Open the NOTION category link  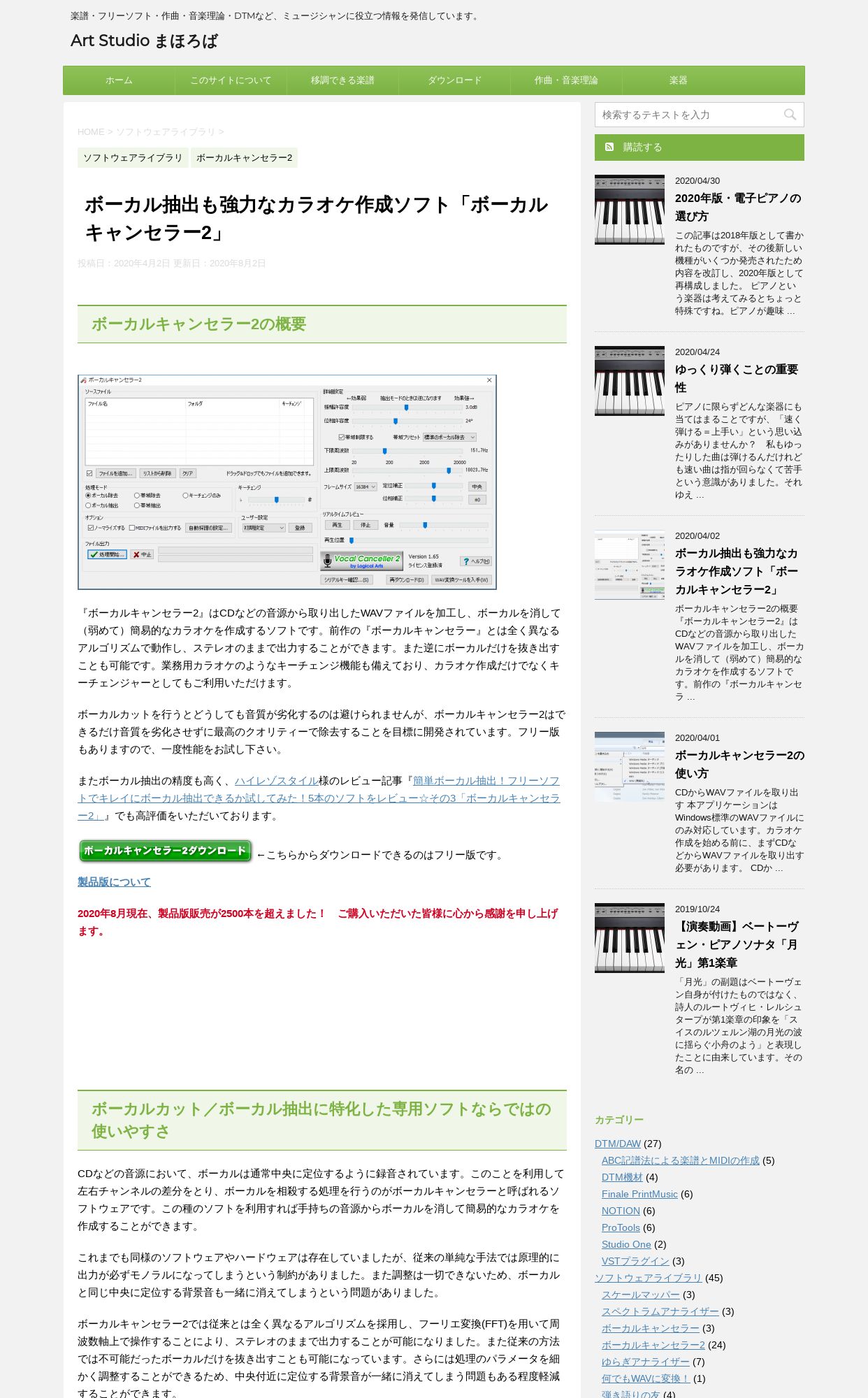click(621, 1211)
